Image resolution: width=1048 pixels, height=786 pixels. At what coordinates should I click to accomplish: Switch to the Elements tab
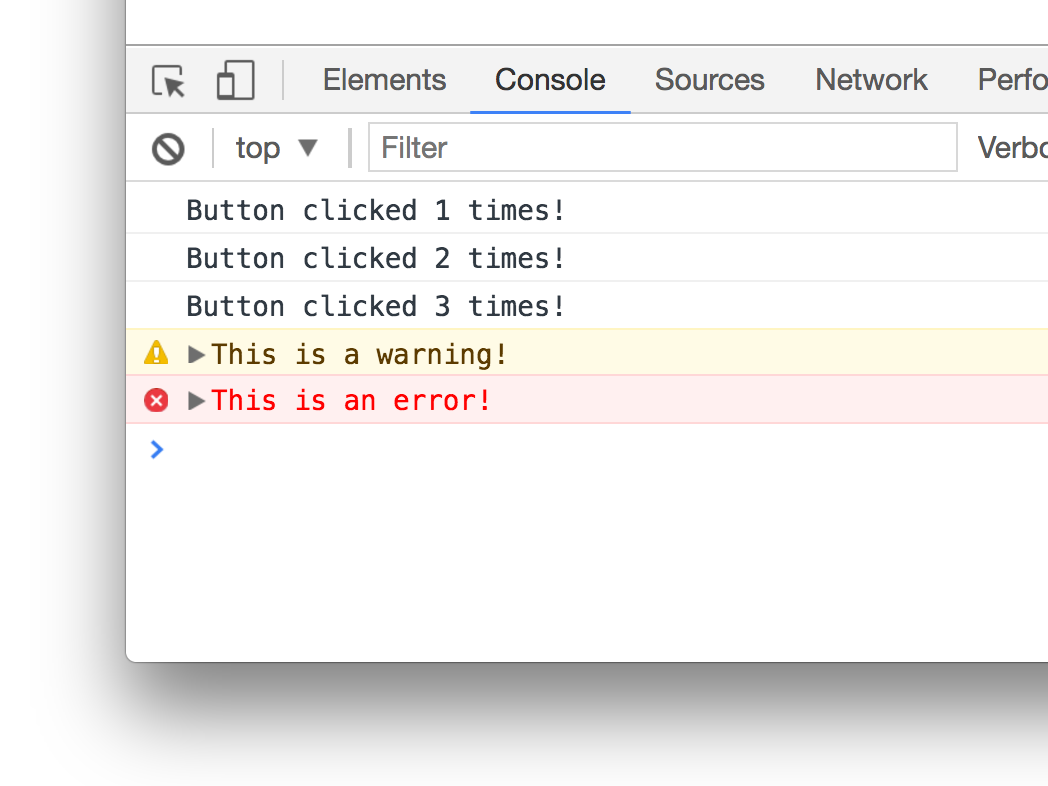[x=384, y=80]
